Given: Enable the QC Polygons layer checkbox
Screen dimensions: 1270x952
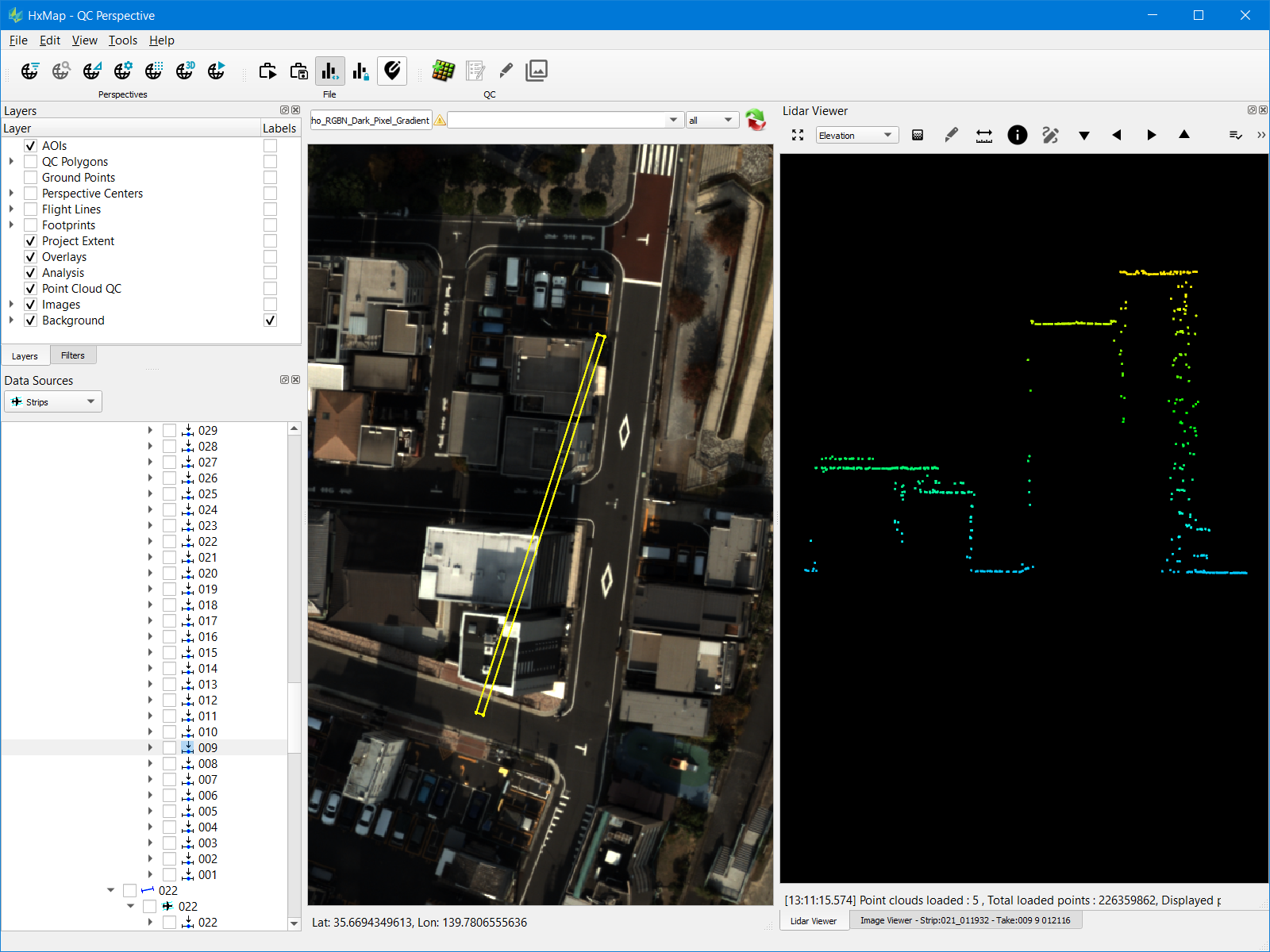Looking at the screenshot, I should click(31, 162).
